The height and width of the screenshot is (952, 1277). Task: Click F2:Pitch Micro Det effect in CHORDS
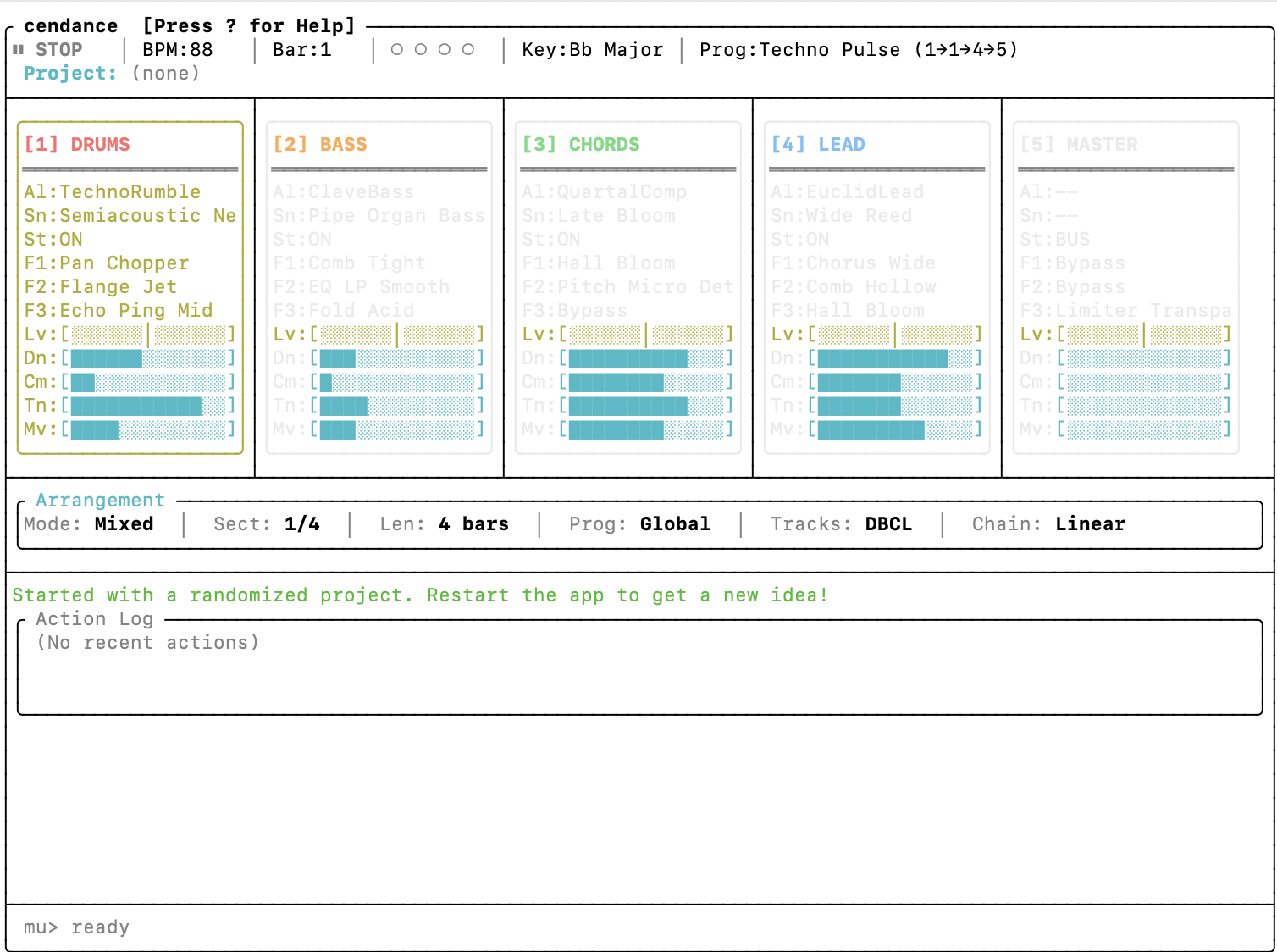click(x=628, y=287)
